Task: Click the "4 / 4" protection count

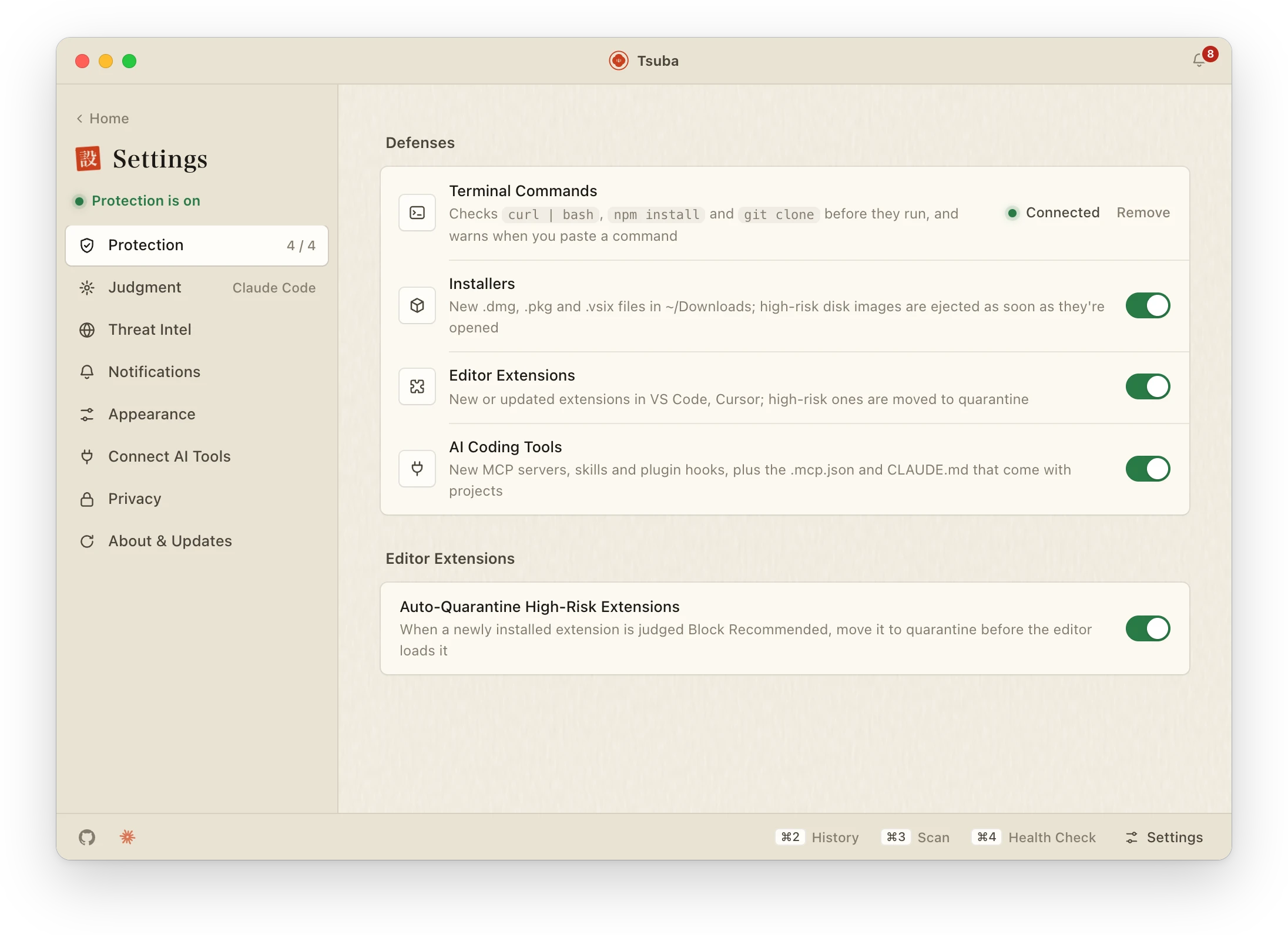Action: pyautogui.click(x=301, y=245)
